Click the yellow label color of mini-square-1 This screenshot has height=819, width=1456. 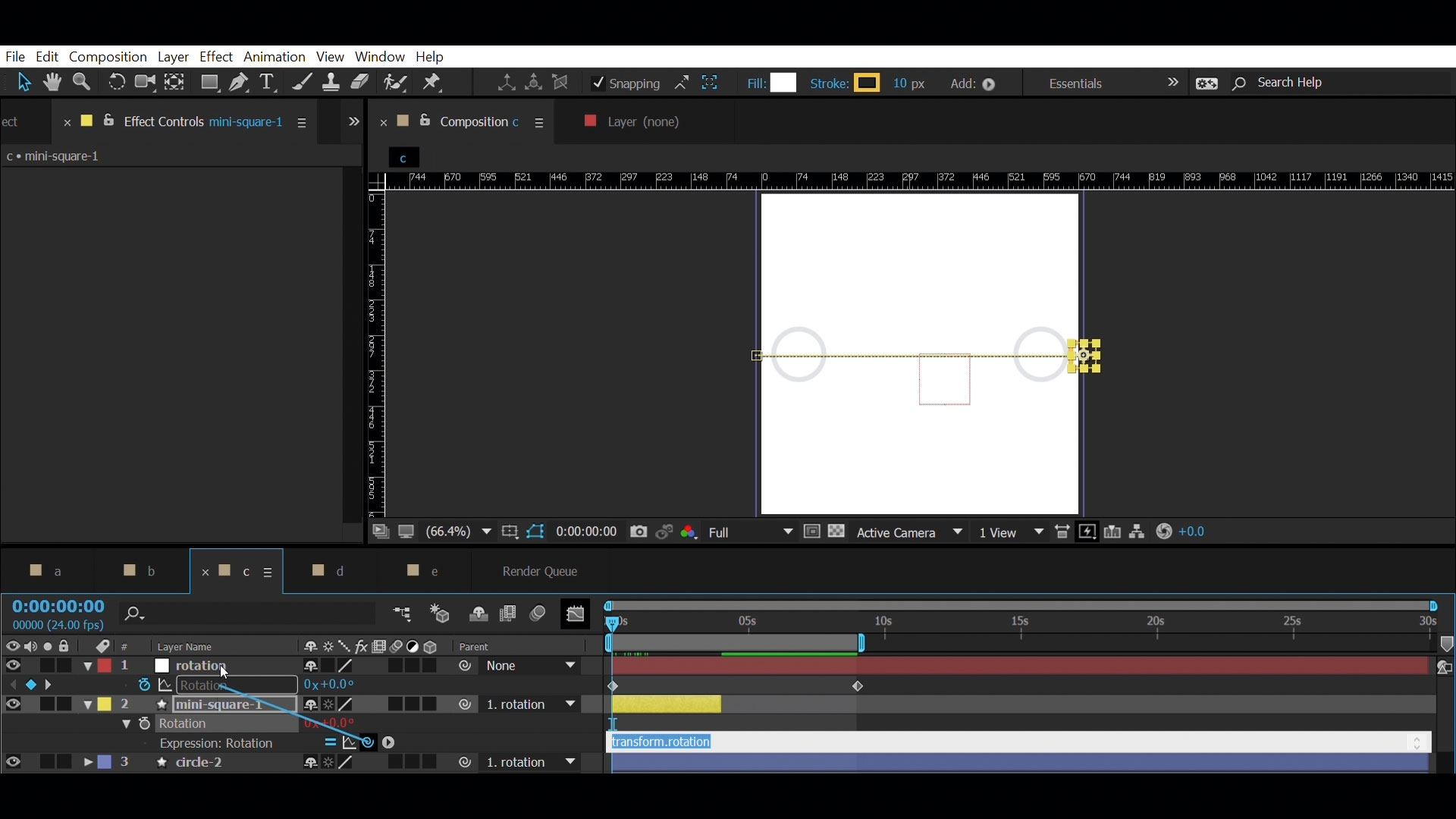pos(105,705)
